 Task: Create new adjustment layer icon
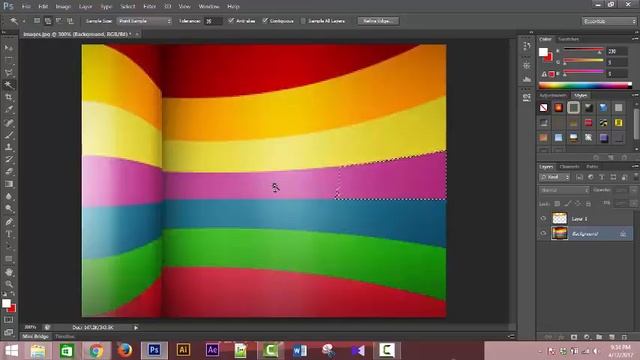587,337
